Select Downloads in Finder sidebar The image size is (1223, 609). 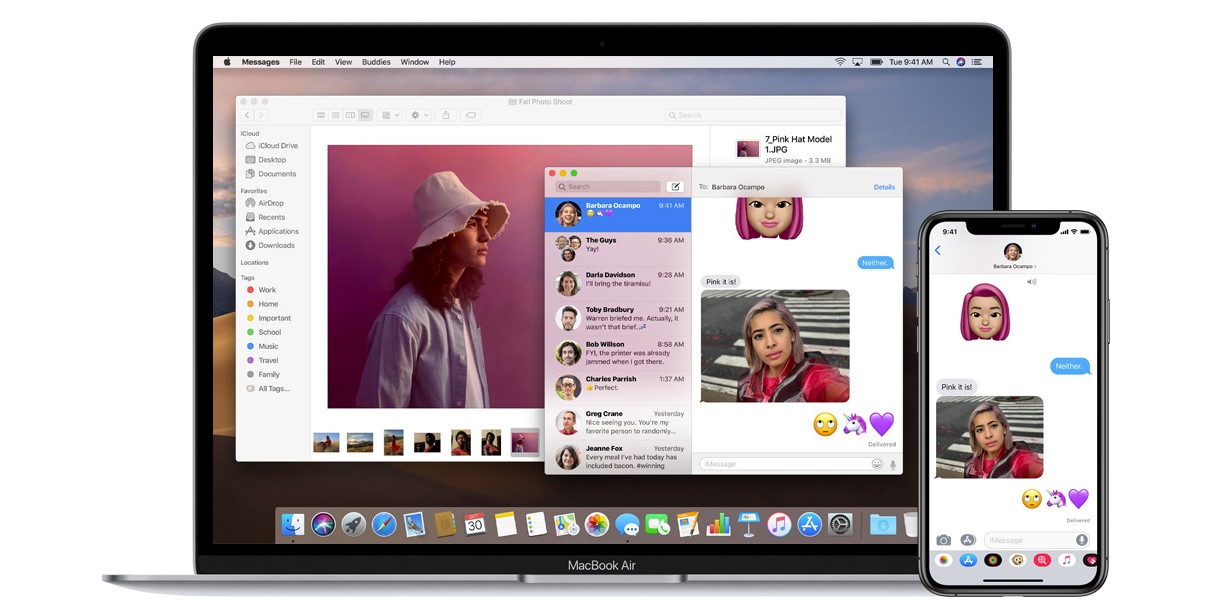[269, 245]
